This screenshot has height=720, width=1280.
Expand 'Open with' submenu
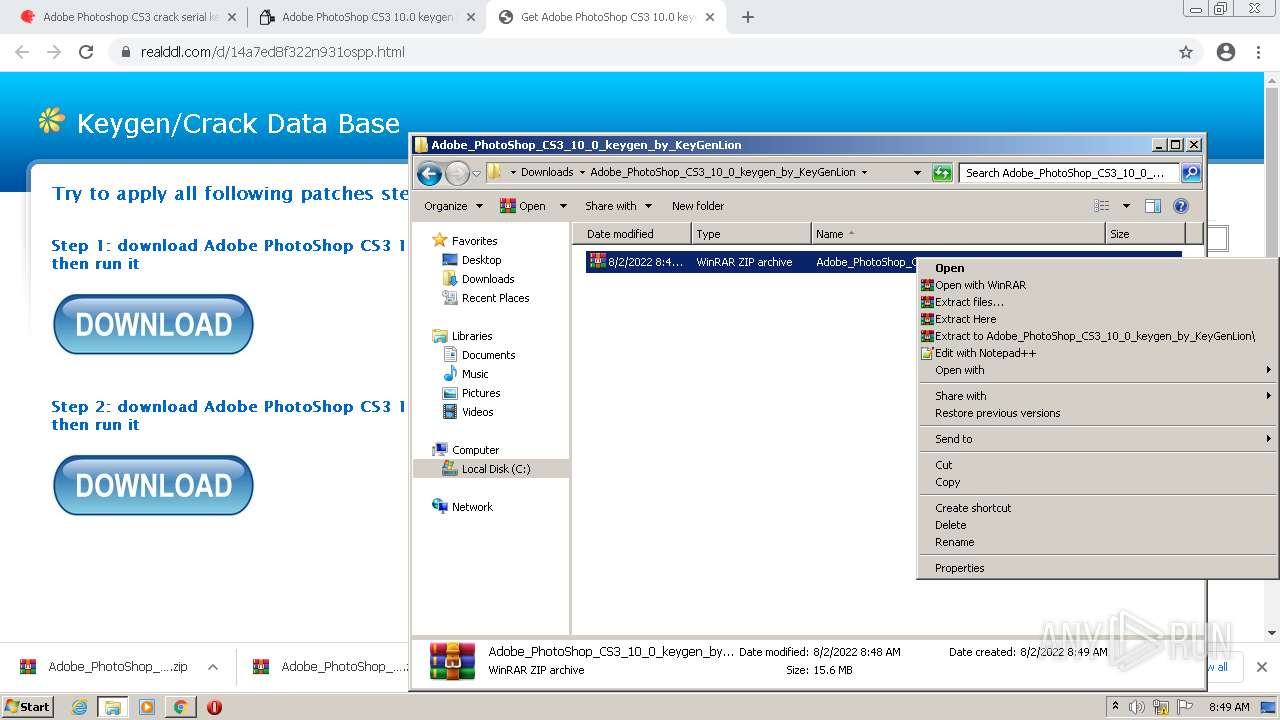(x=1098, y=370)
